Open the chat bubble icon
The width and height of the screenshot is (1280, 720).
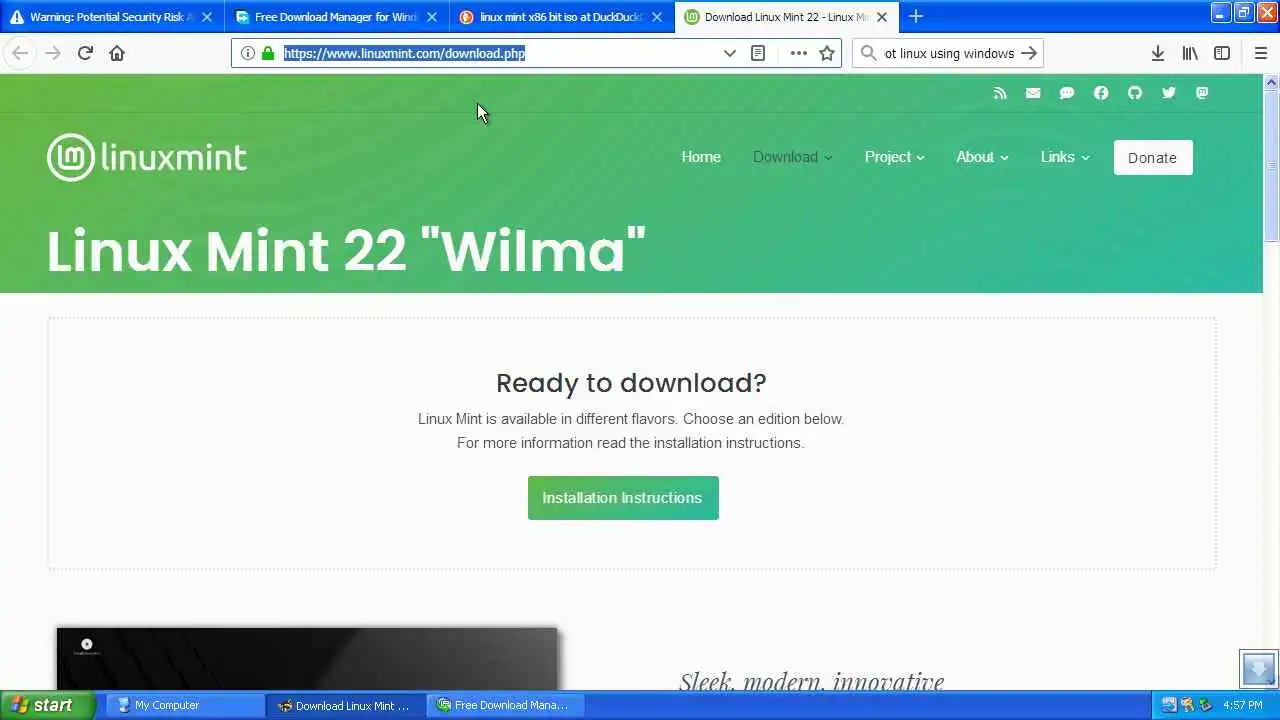coord(1067,93)
